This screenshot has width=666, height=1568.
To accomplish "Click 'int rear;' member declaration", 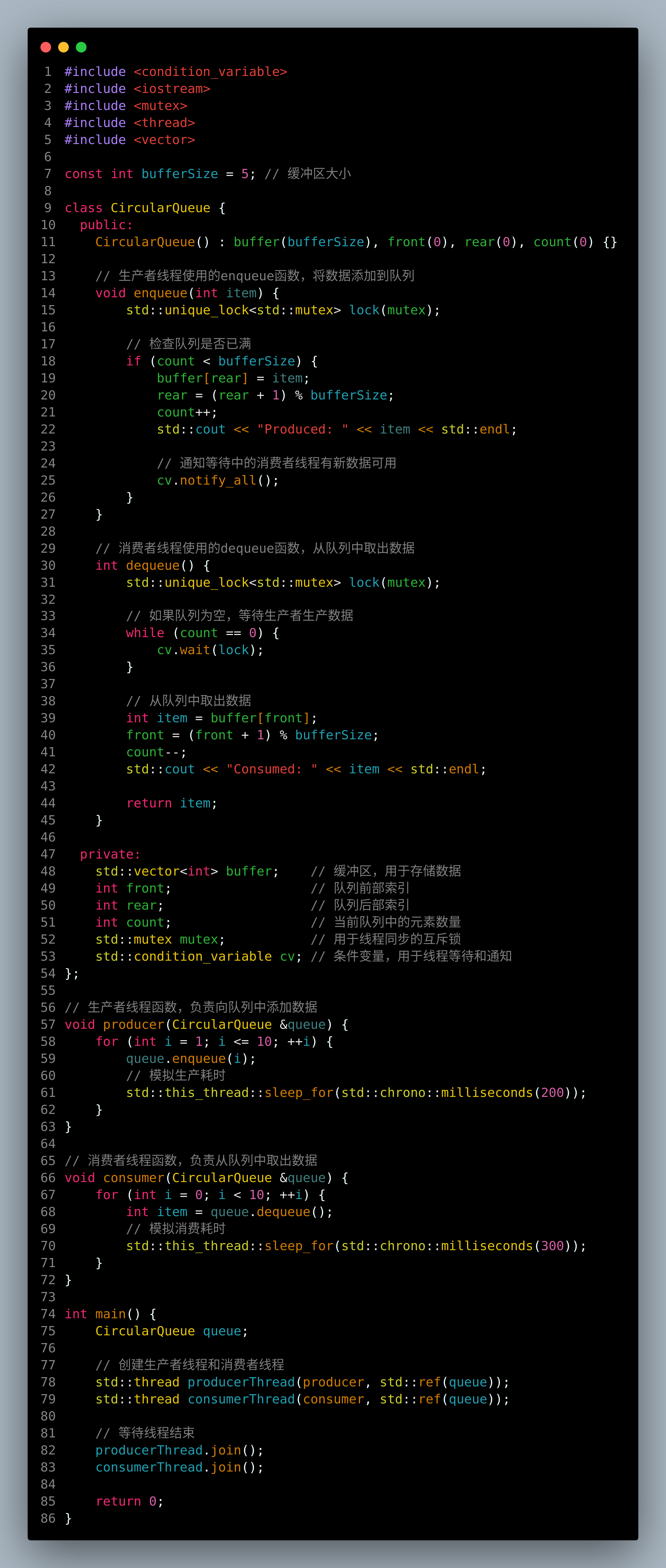I will tap(129, 906).
